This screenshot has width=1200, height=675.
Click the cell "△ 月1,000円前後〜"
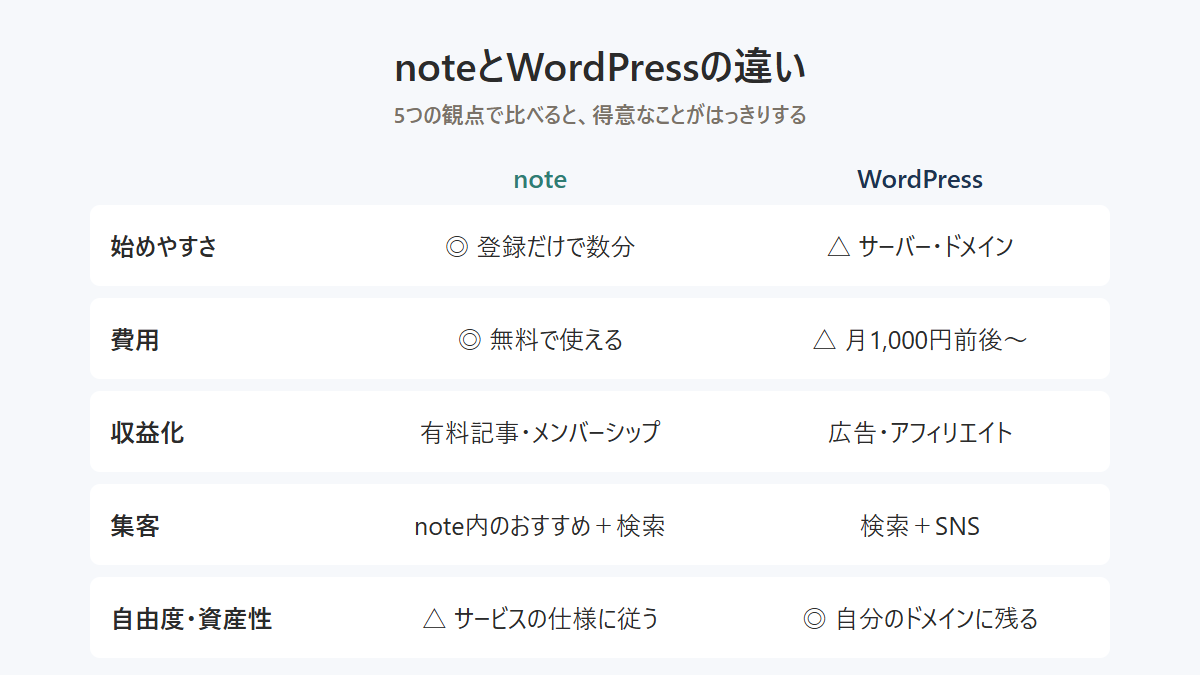(920, 339)
